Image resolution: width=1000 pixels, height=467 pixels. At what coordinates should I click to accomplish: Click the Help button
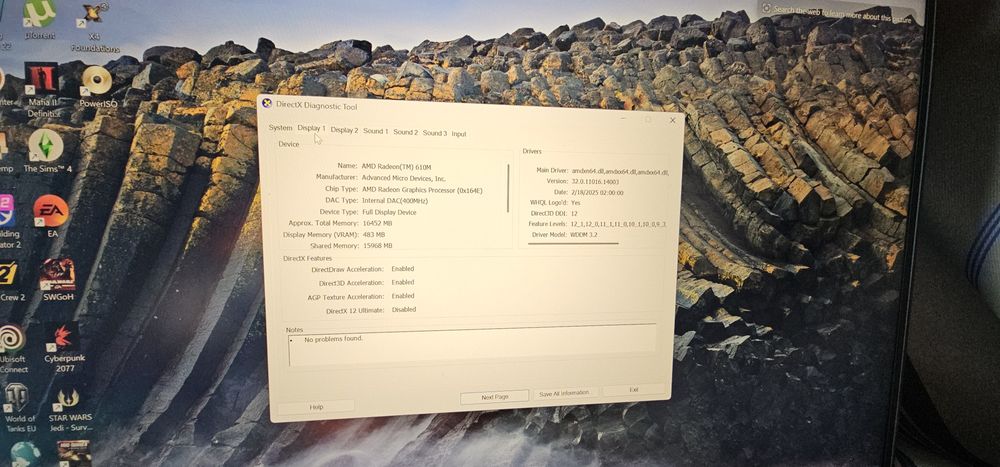coord(316,406)
